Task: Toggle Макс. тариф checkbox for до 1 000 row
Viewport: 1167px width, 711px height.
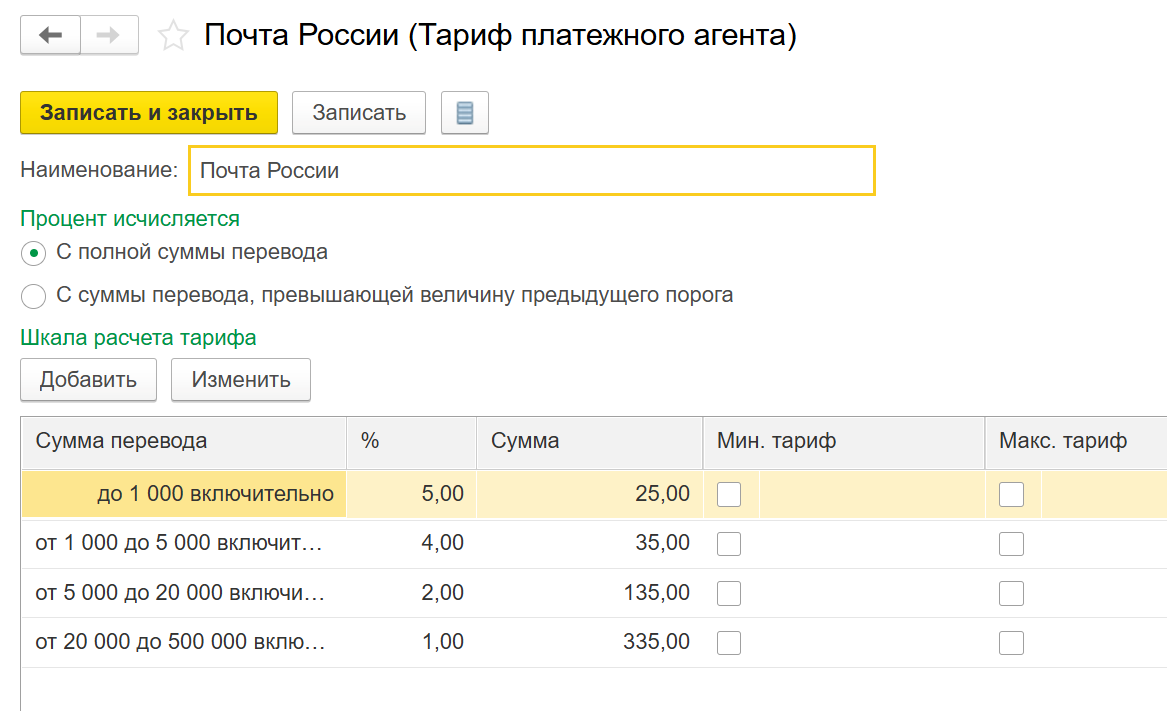Action: pos(1011,494)
